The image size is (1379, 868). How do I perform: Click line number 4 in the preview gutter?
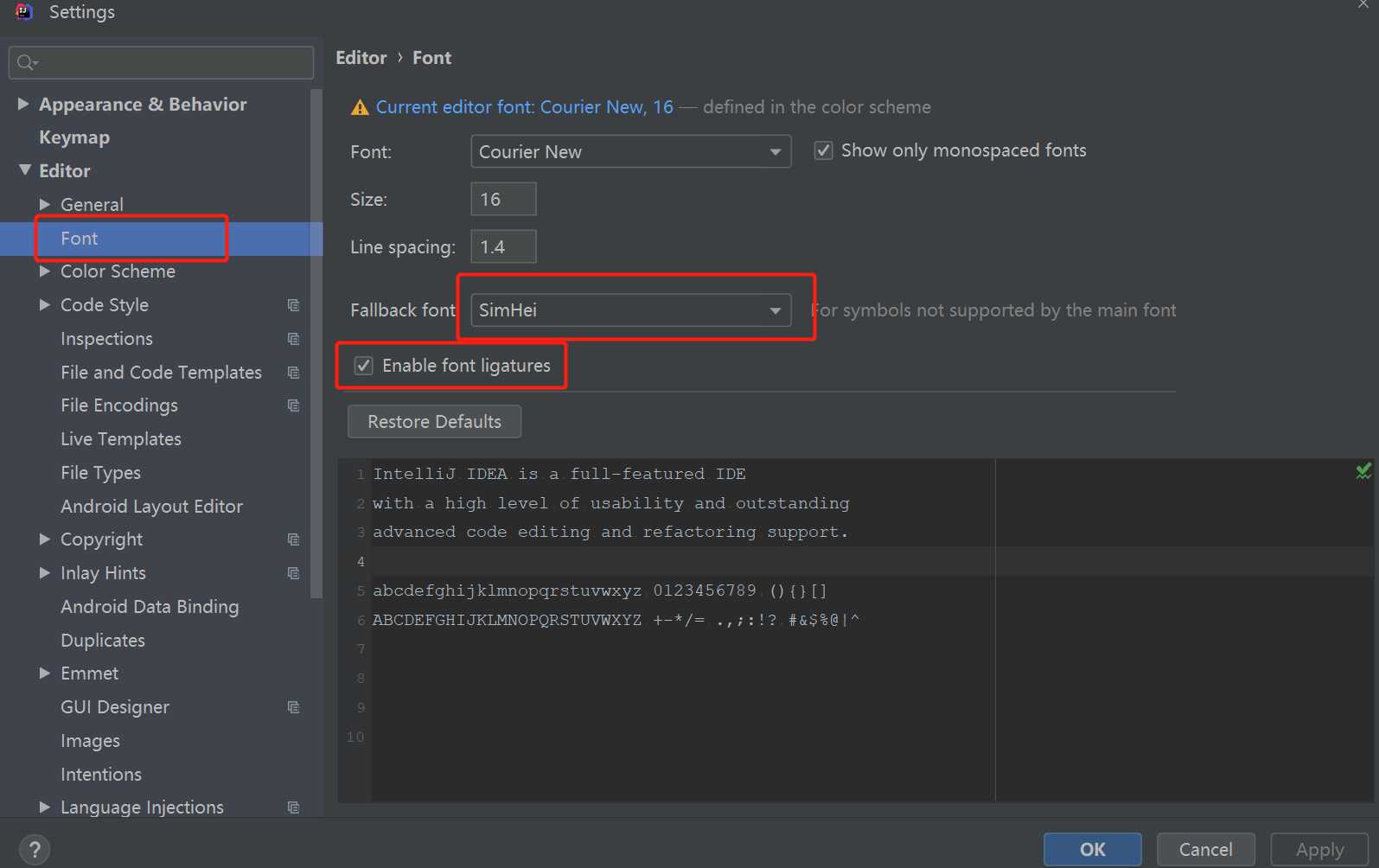(x=361, y=562)
